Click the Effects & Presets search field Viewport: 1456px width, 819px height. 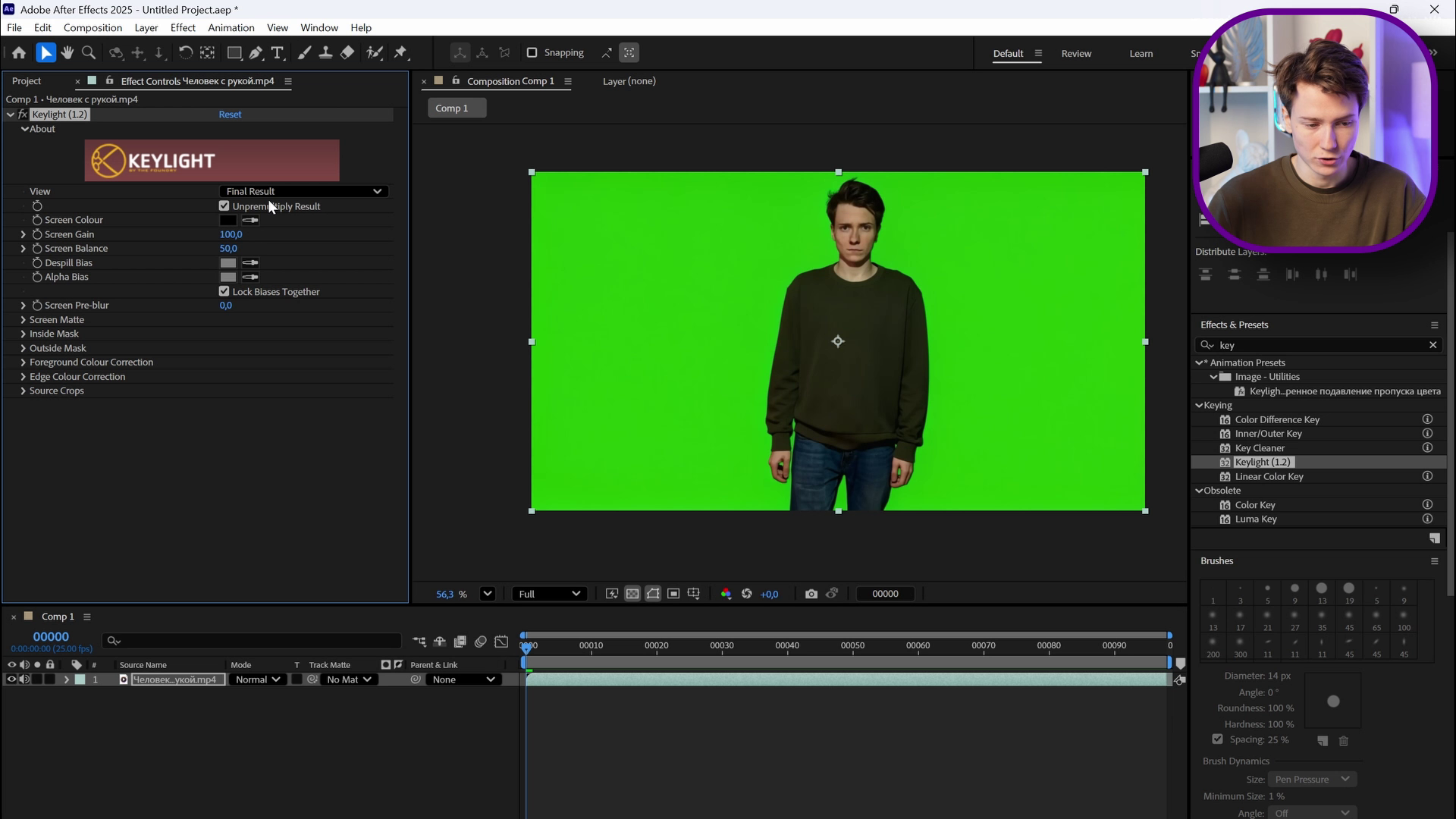coord(1319,345)
